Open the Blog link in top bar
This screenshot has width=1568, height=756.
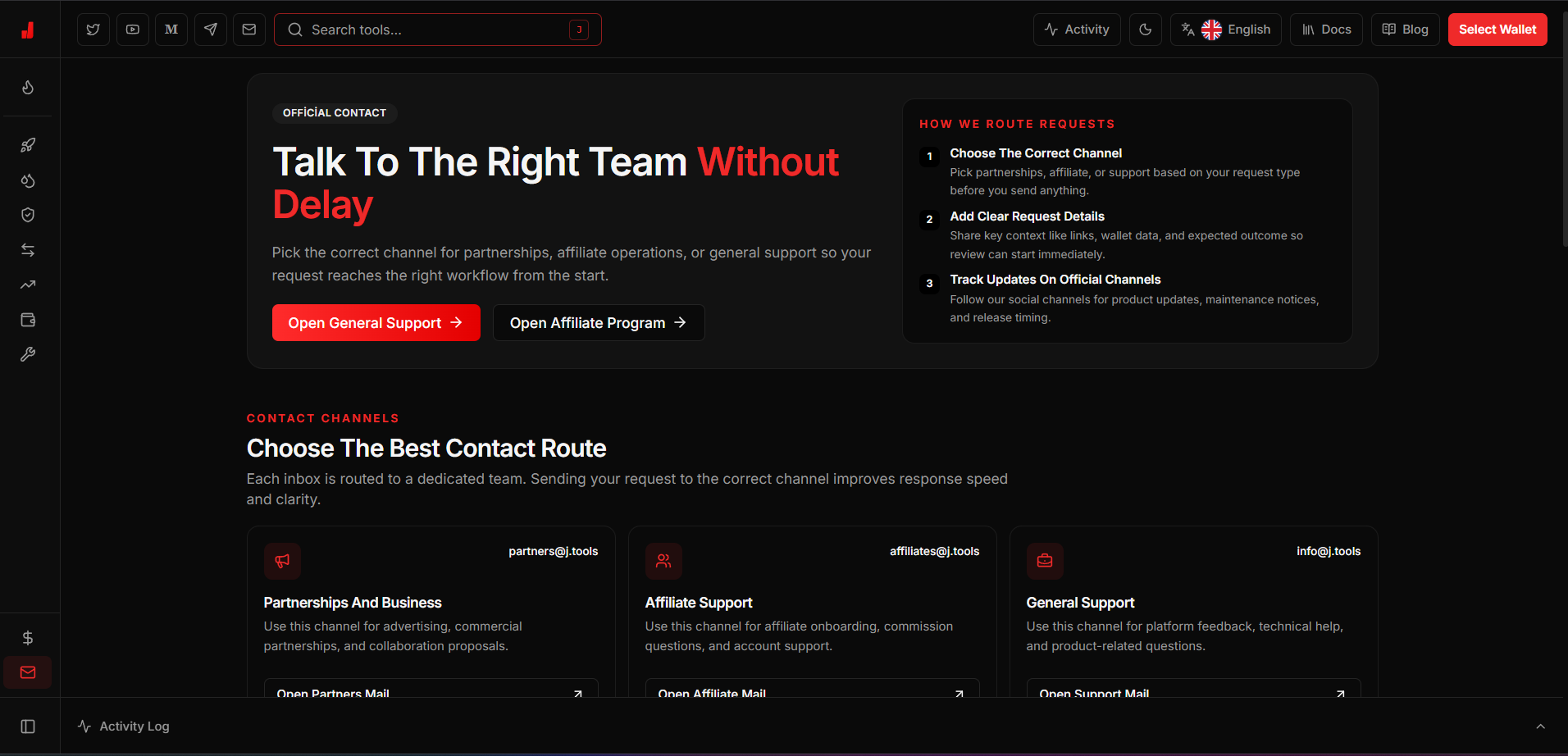point(1406,30)
